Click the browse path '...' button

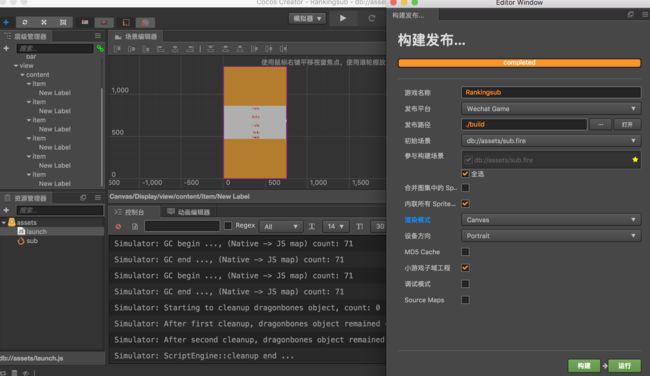tap(600, 124)
